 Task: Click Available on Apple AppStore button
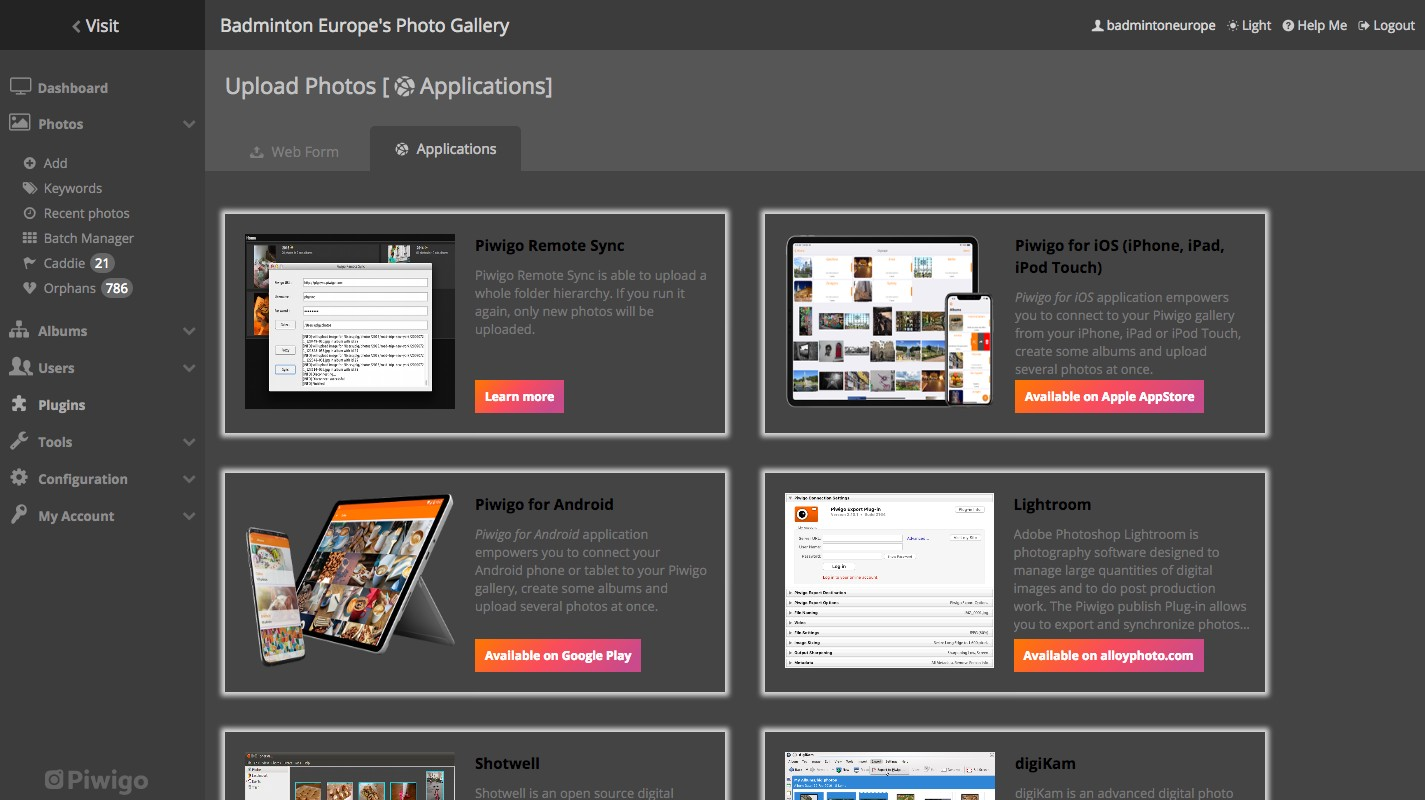pos(1109,396)
